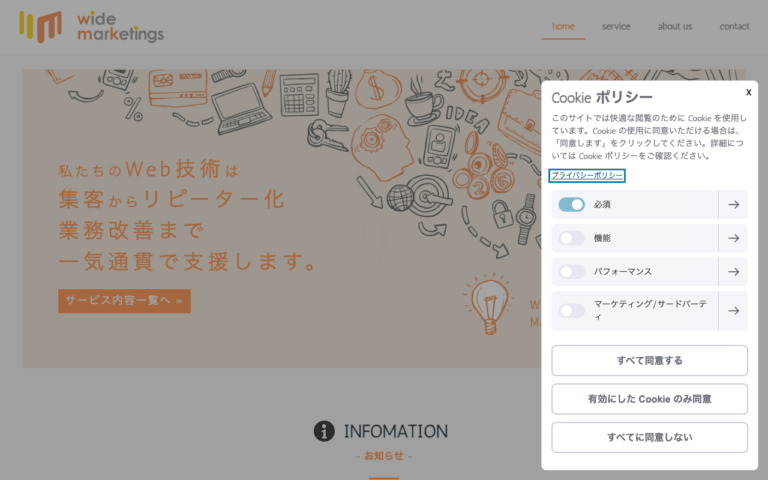
Task: Toggle the 必須 cookie switch
Action: click(x=572, y=204)
